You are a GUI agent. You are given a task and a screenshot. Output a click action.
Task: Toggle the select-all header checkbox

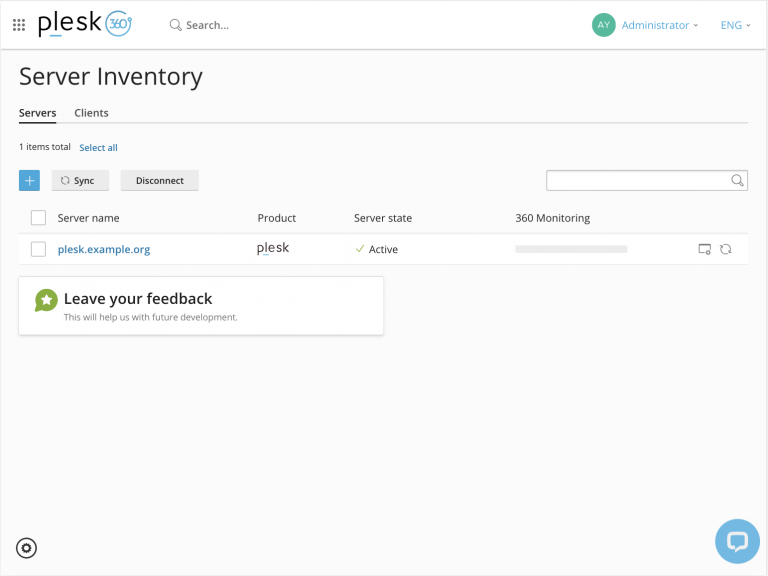click(38, 217)
